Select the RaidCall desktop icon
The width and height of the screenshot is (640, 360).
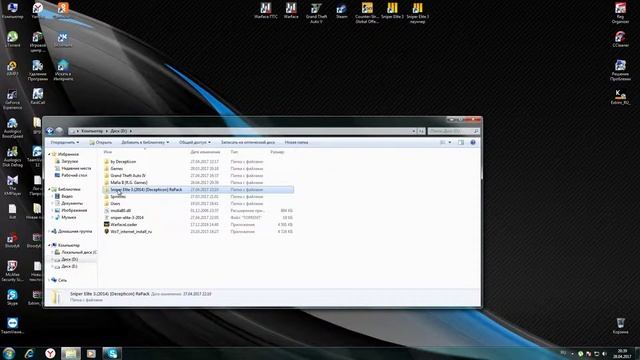coord(38,96)
